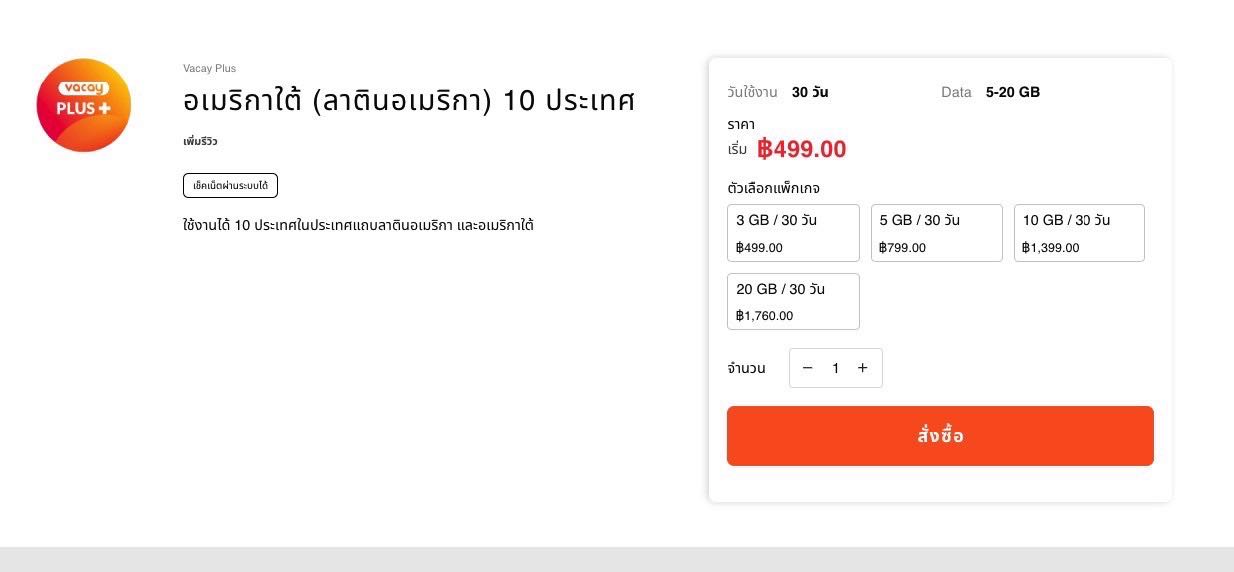Click the สั่งซื้อ order button
Image resolution: width=1234 pixels, height=572 pixels.
[x=940, y=436]
